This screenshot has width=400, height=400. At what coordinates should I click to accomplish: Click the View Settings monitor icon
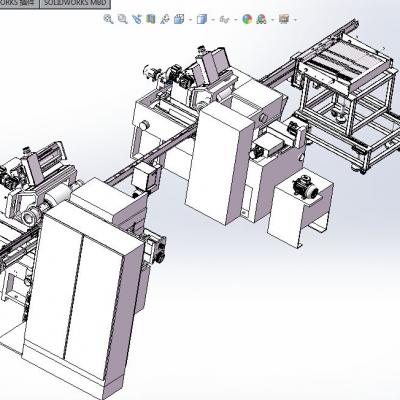point(284,19)
